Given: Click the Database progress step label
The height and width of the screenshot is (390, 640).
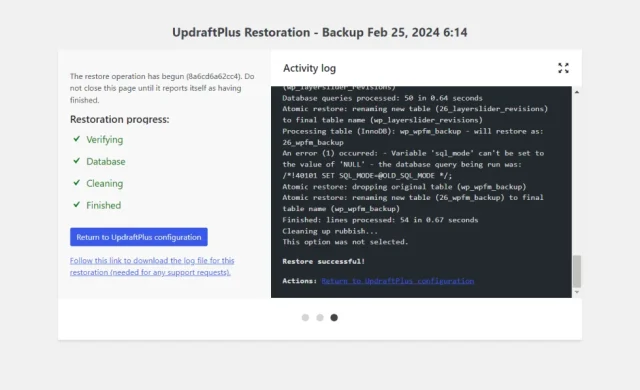Looking at the screenshot, I should click(106, 162).
